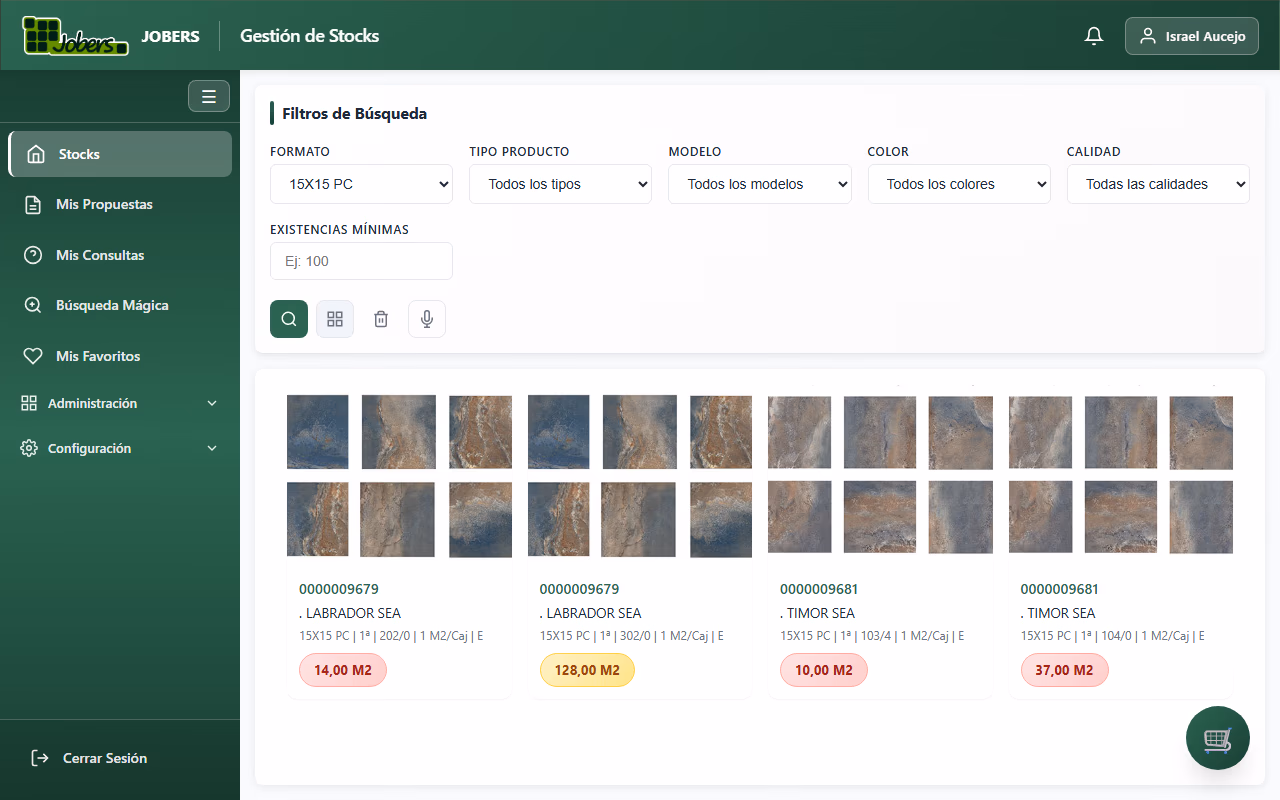Click the first LABRADOR SEA tile thumbnail
Screen dimensions: 1280x800
317,431
